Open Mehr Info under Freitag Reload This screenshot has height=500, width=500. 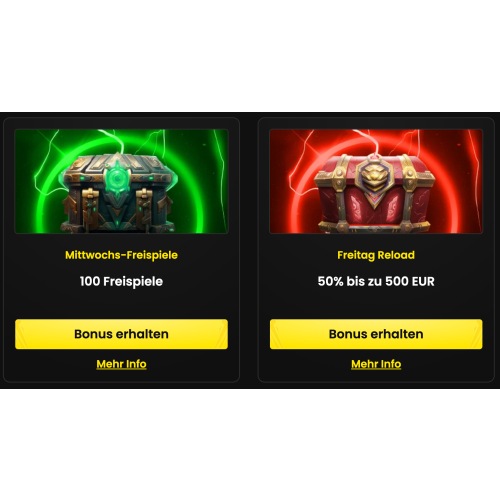click(376, 364)
